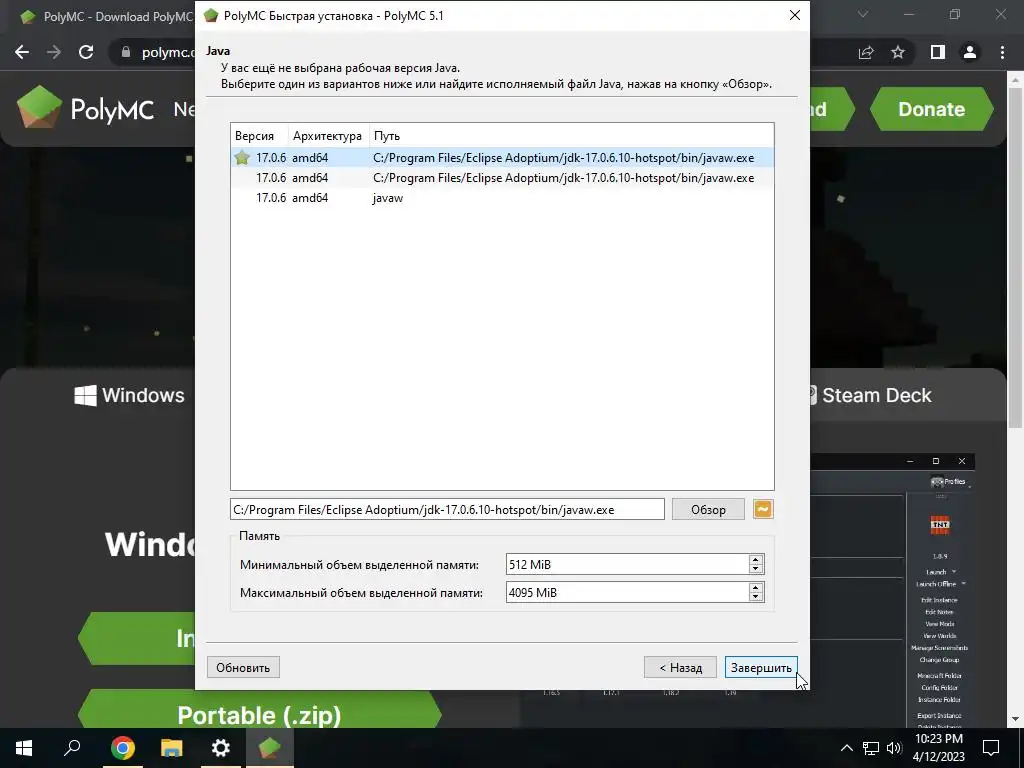The height and width of the screenshot is (768, 1024).
Task: Click the Java path input field
Action: click(447, 509)
